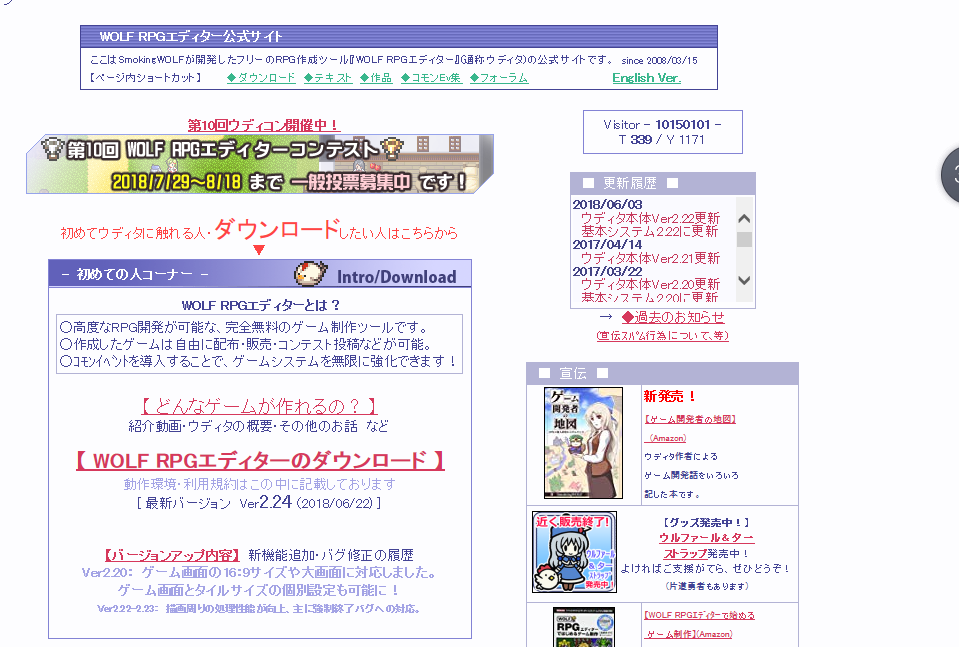The image size is (959, 647).
Task: Open 宣伝スパム行為について link
Action: click(x=662, y=336)
